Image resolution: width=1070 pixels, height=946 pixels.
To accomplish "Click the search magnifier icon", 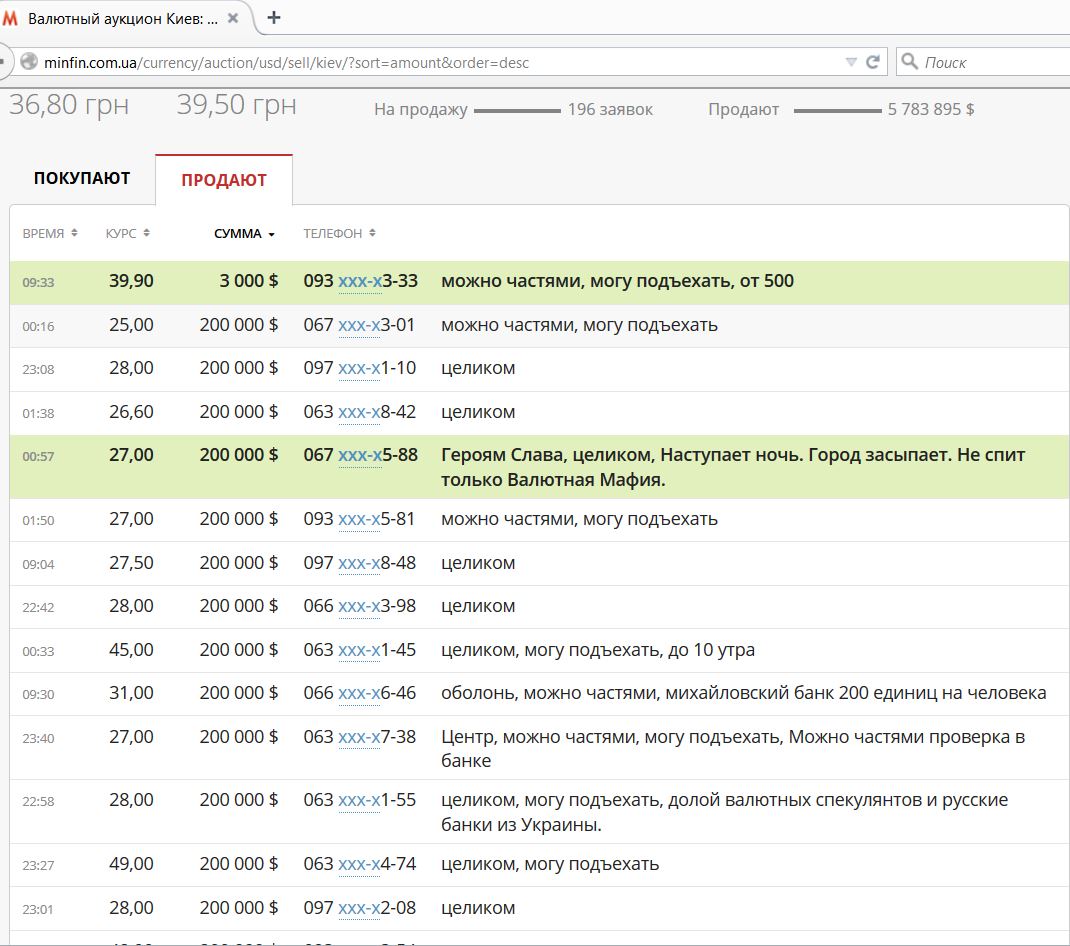I will tap(909, 62).
